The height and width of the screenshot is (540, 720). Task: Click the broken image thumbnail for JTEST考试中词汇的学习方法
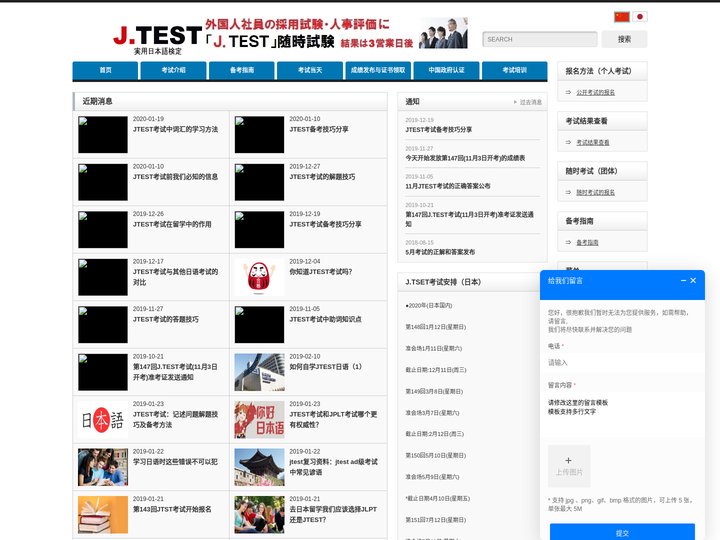[103, 135]
